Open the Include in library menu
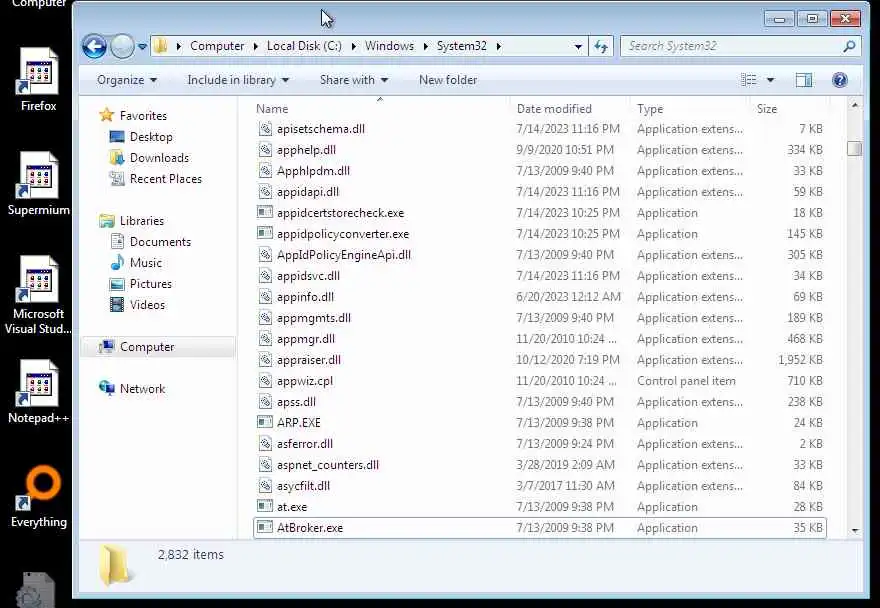 pos(238,80)
